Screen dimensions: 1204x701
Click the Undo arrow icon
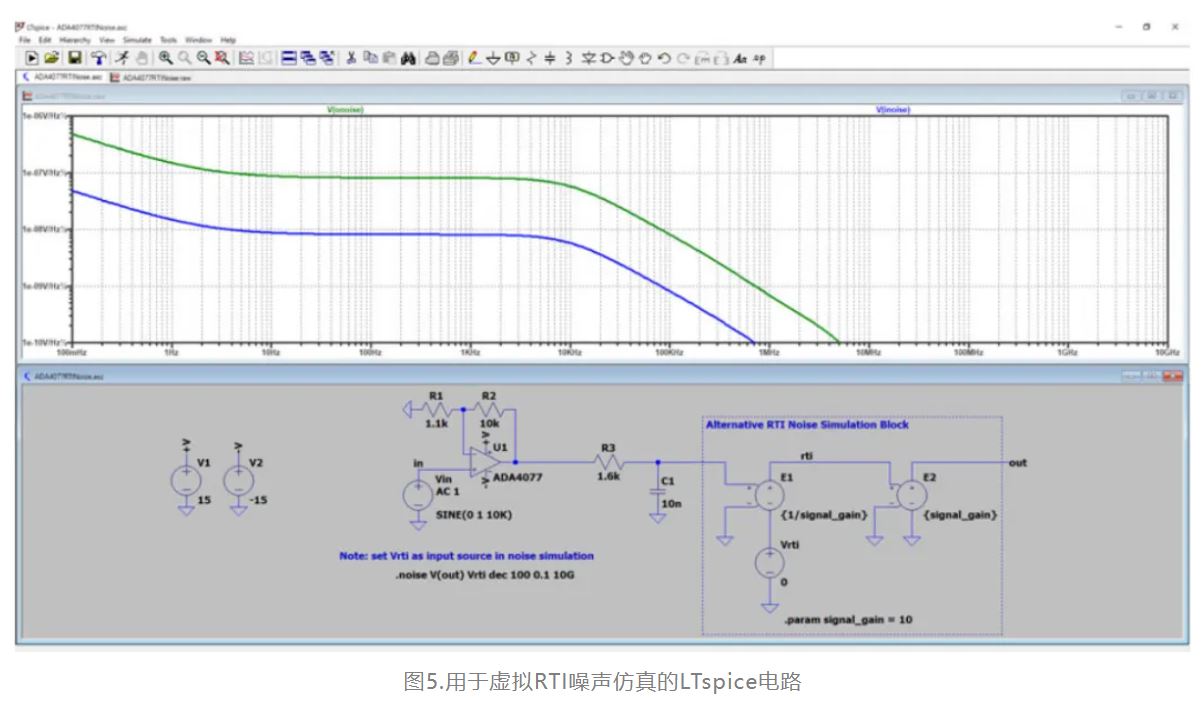[664, 58]
